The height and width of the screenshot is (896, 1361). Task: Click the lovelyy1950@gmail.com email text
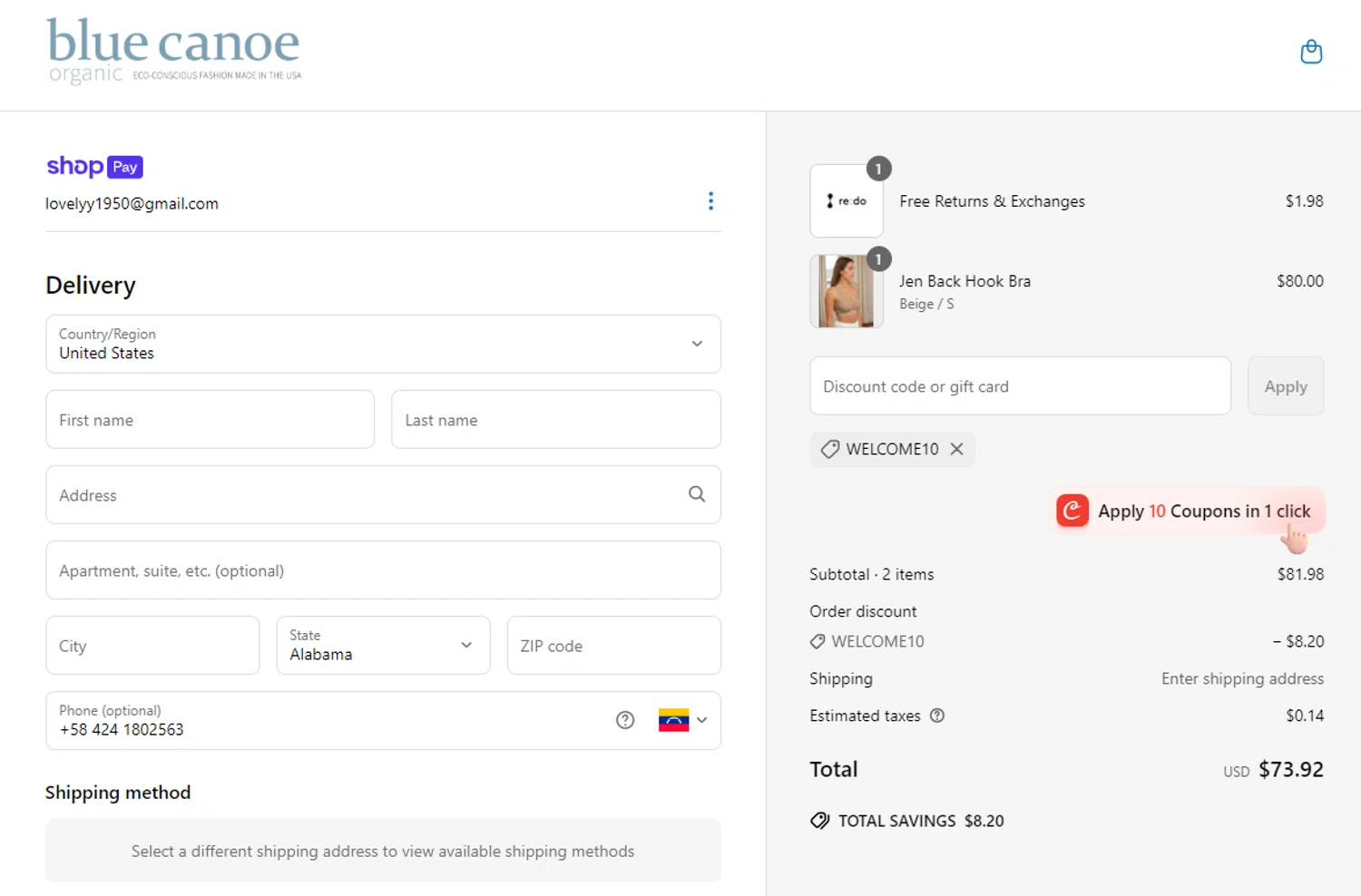(132, 203)
